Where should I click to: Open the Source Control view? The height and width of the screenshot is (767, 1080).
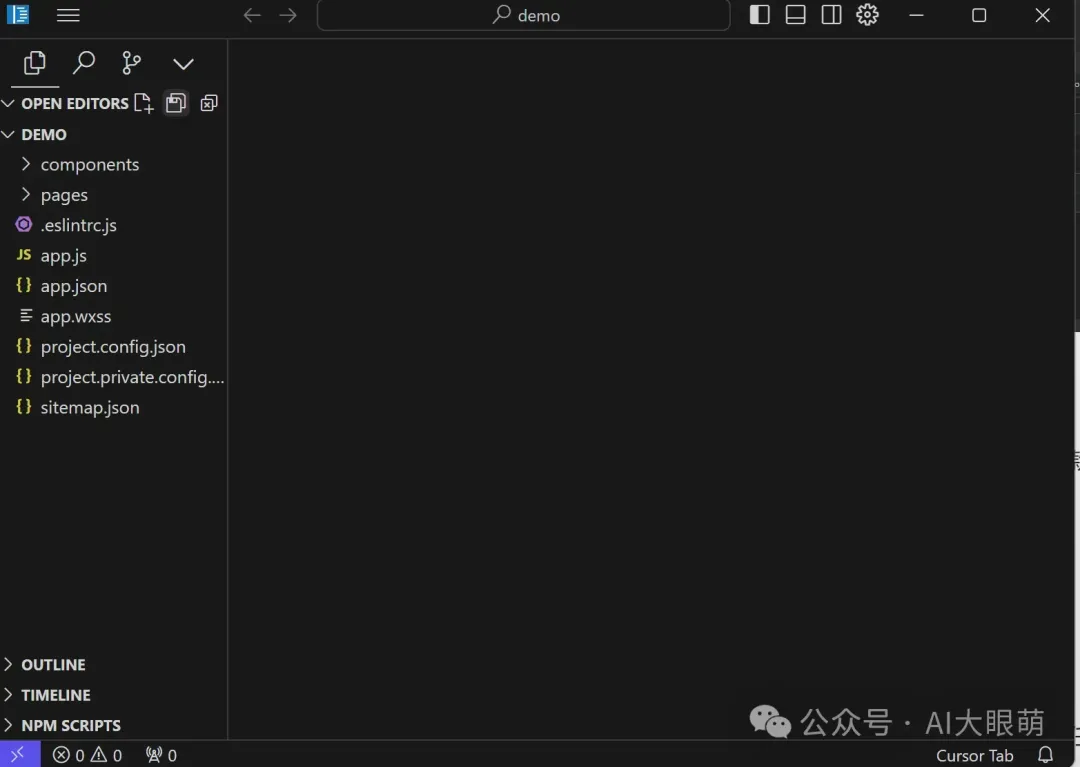[x=131, y=63]
